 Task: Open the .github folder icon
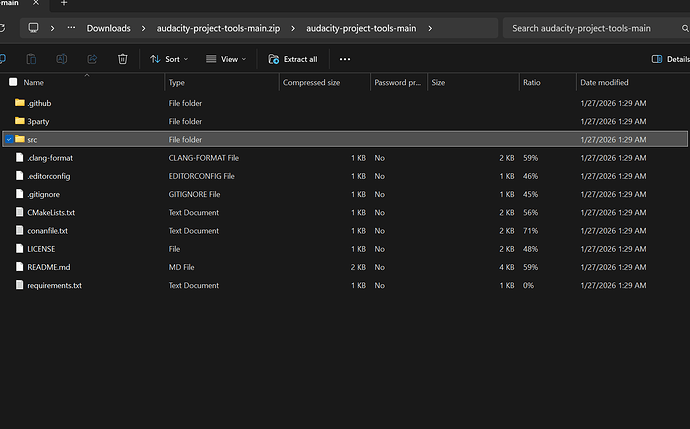19,103
